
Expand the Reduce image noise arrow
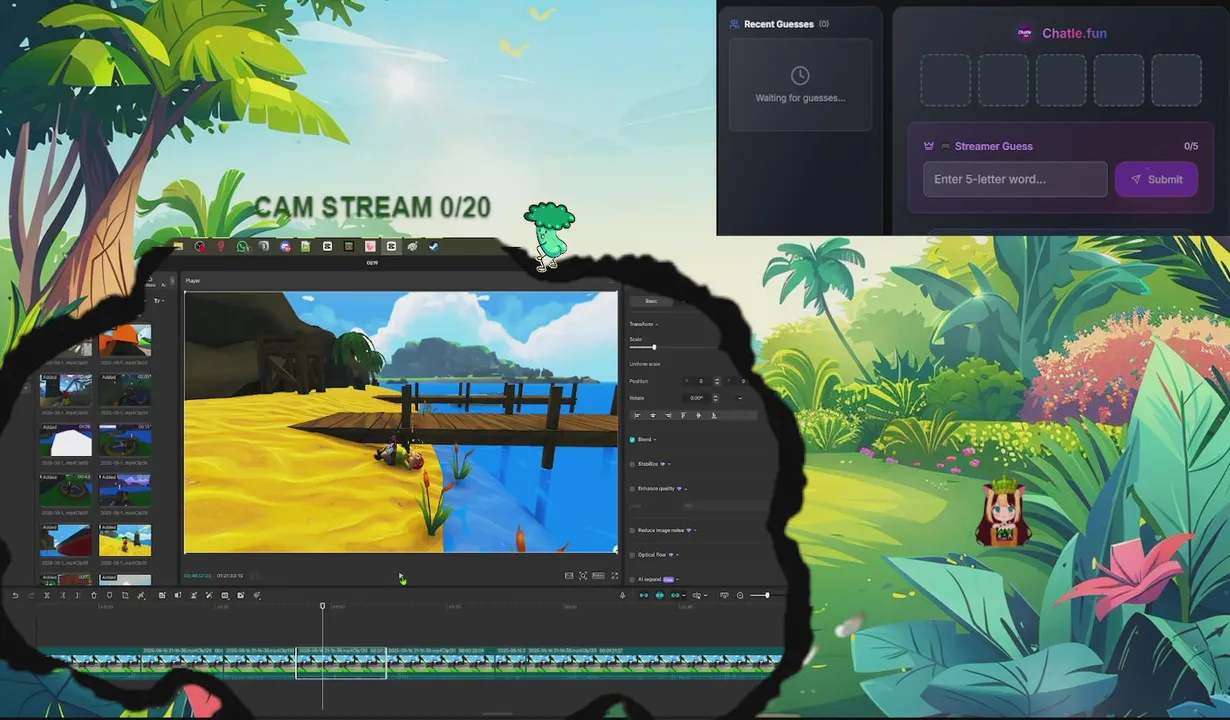click(x=695, y=530)
